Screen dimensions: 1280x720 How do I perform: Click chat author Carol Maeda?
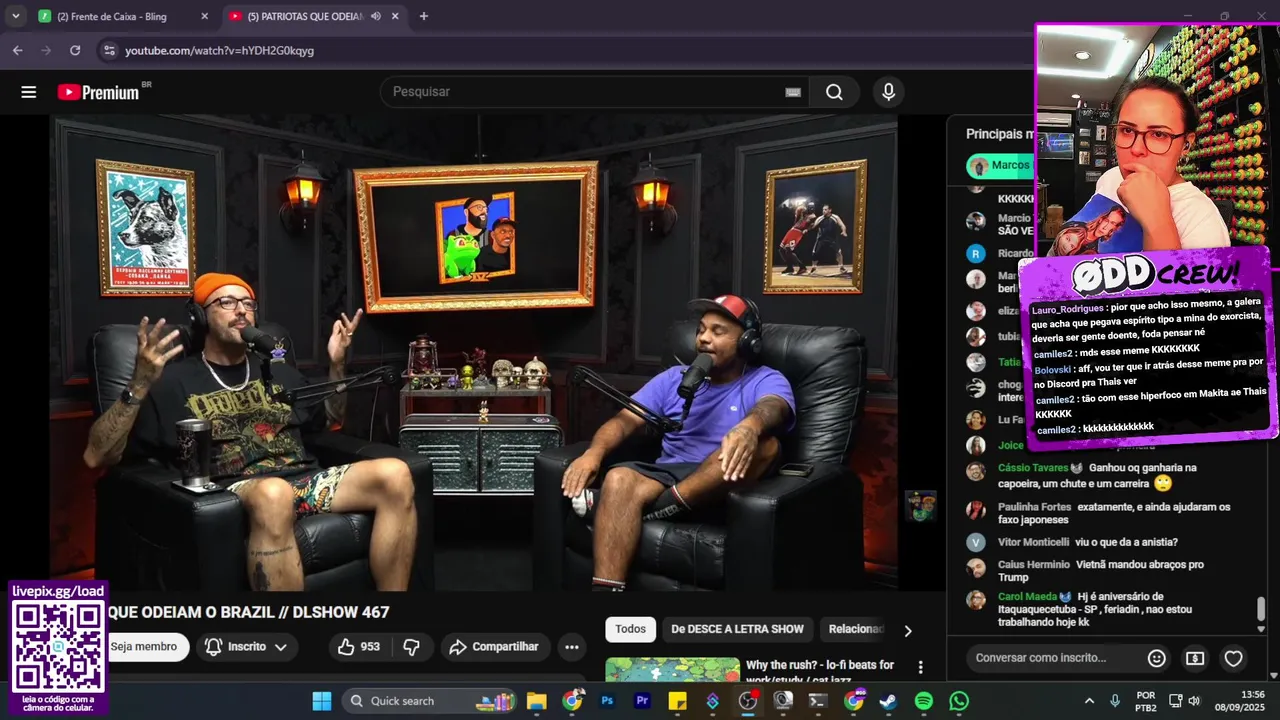[x=1027, y=596]
